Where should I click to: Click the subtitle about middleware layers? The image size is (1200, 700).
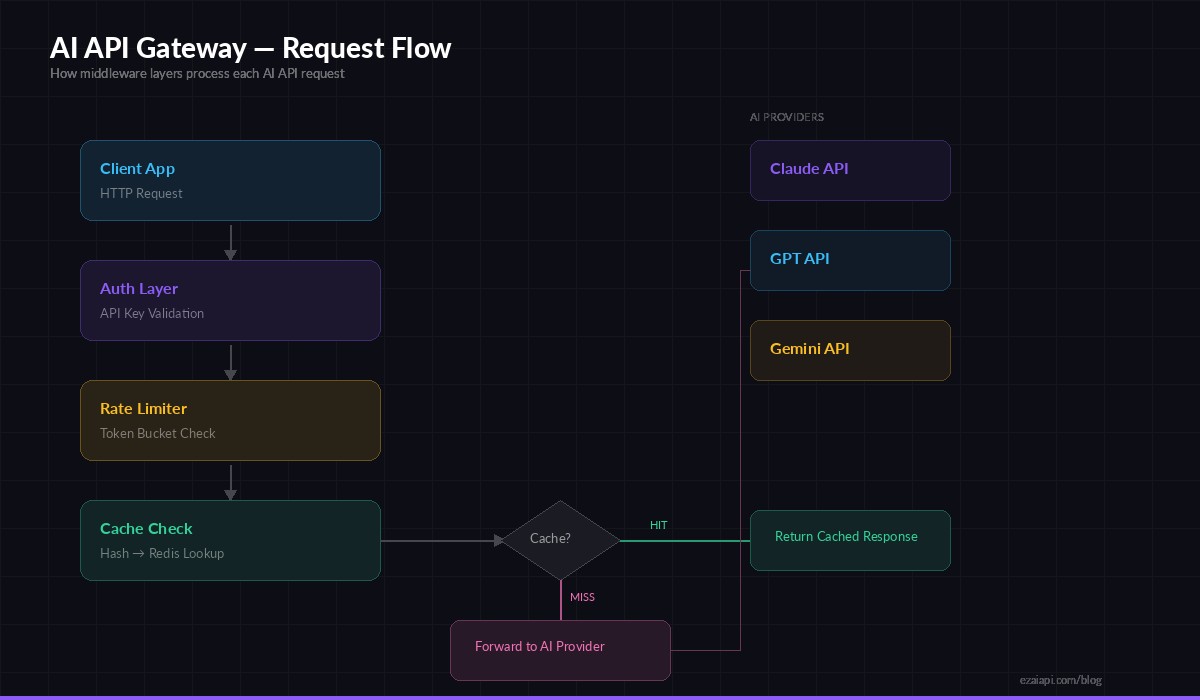tap(197, 73)
